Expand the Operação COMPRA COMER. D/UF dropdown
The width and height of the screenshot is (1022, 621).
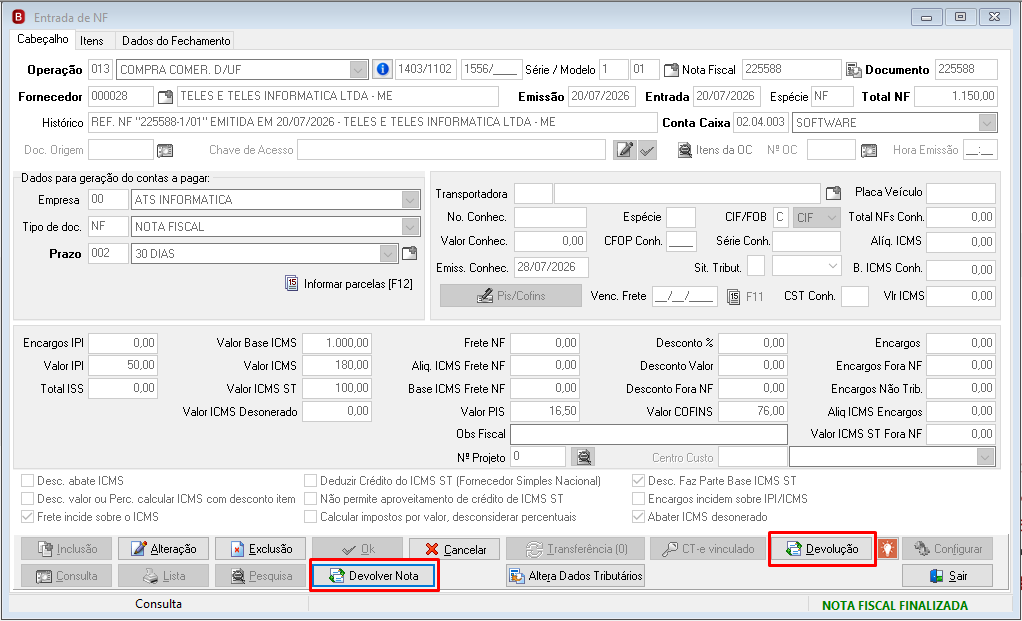[x=358, y=70]
